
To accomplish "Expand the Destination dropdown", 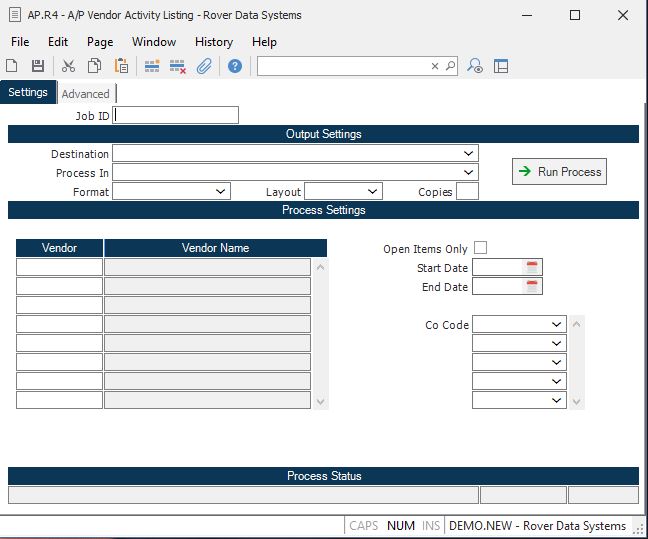I will pos(469,154).
